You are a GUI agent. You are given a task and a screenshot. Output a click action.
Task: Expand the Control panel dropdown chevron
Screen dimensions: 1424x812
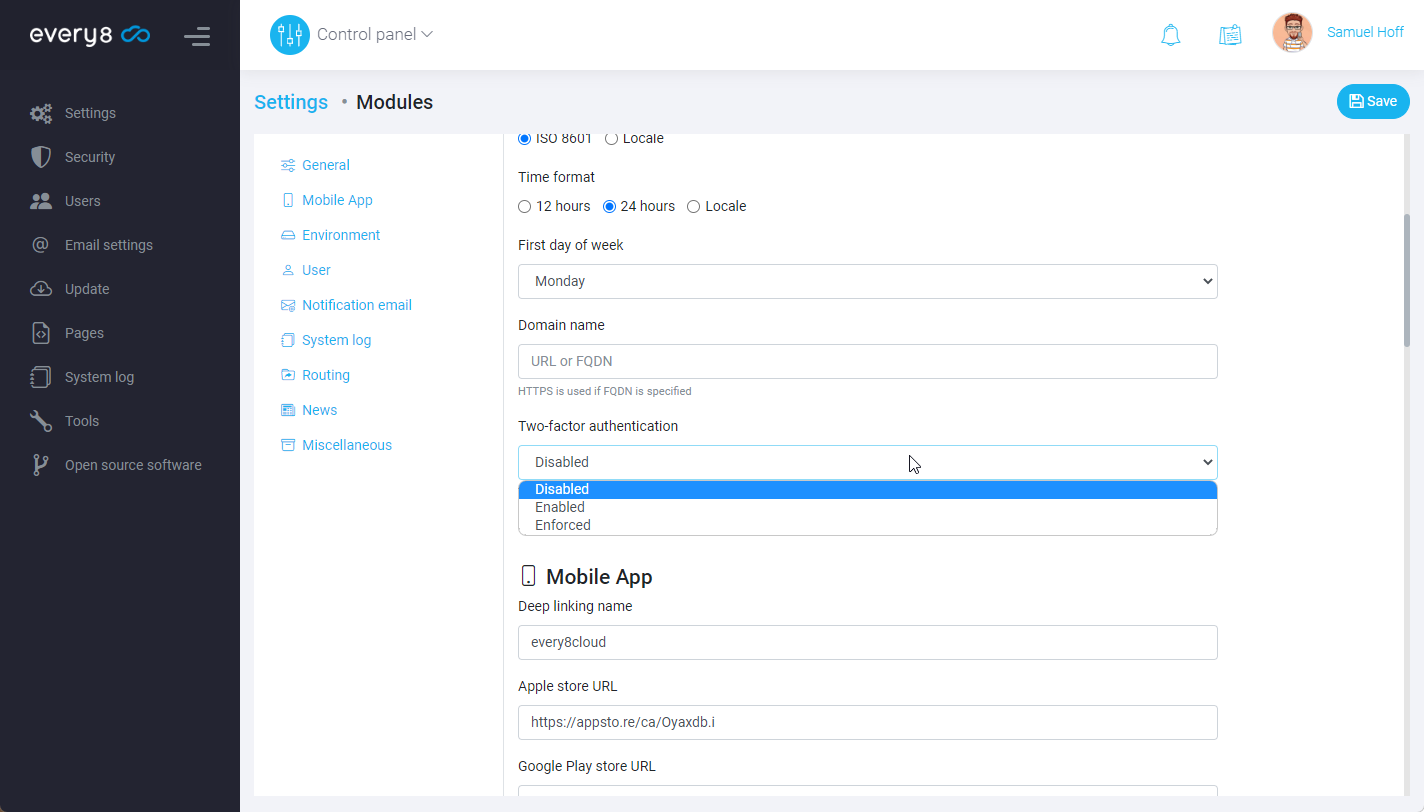[x=427, y=34]
